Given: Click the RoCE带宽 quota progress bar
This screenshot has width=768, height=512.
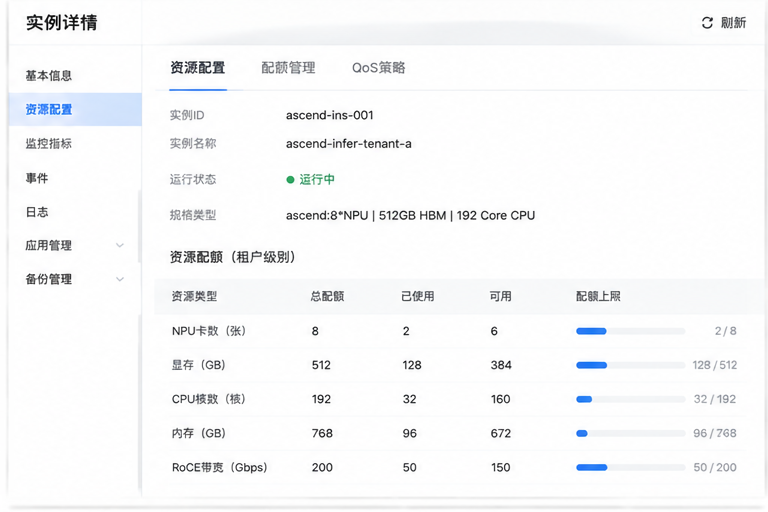Looking at the screenshot, I should pyautogui.click(x=630, y=467).
